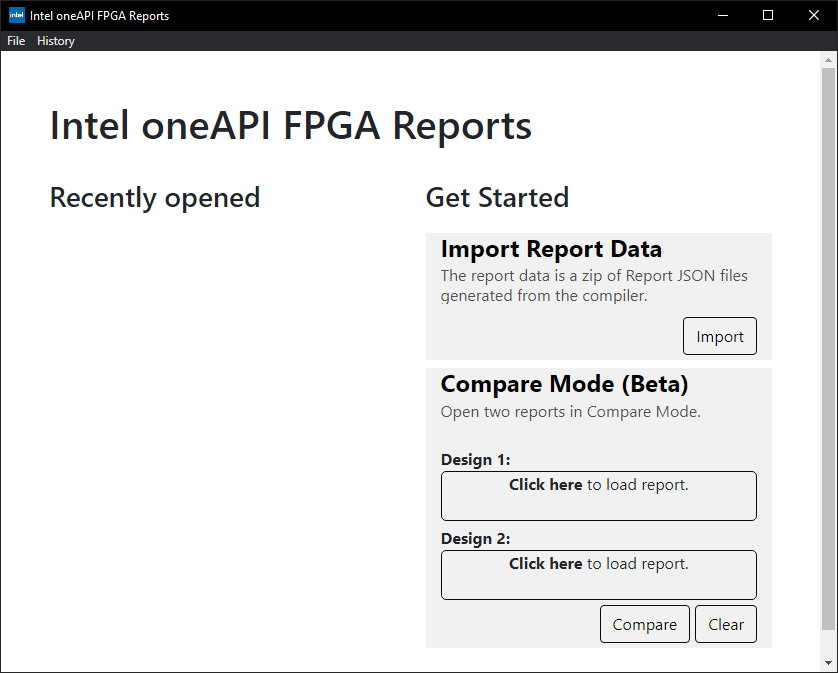The width and height of the screenshot is (838, 673).
Task: Click the scrollbar up arrow
Action: pos(828,60)
